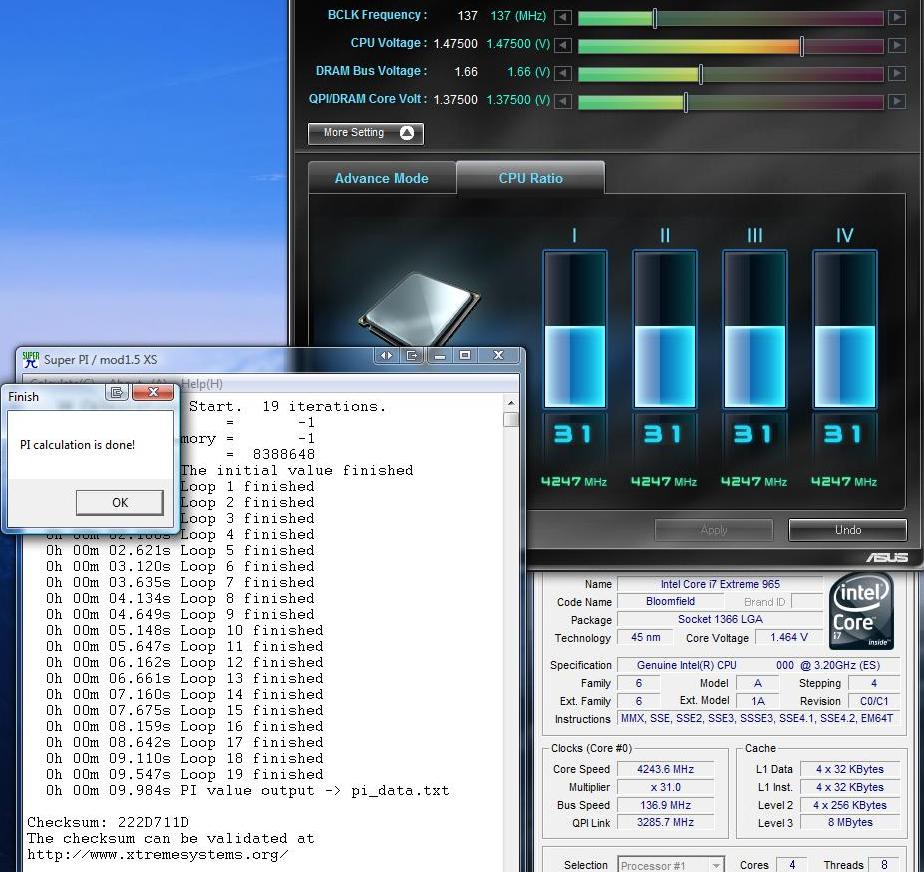The image size is (924, 872).
Task: Close the Finish dialog
Action: [x=153, y=392]
